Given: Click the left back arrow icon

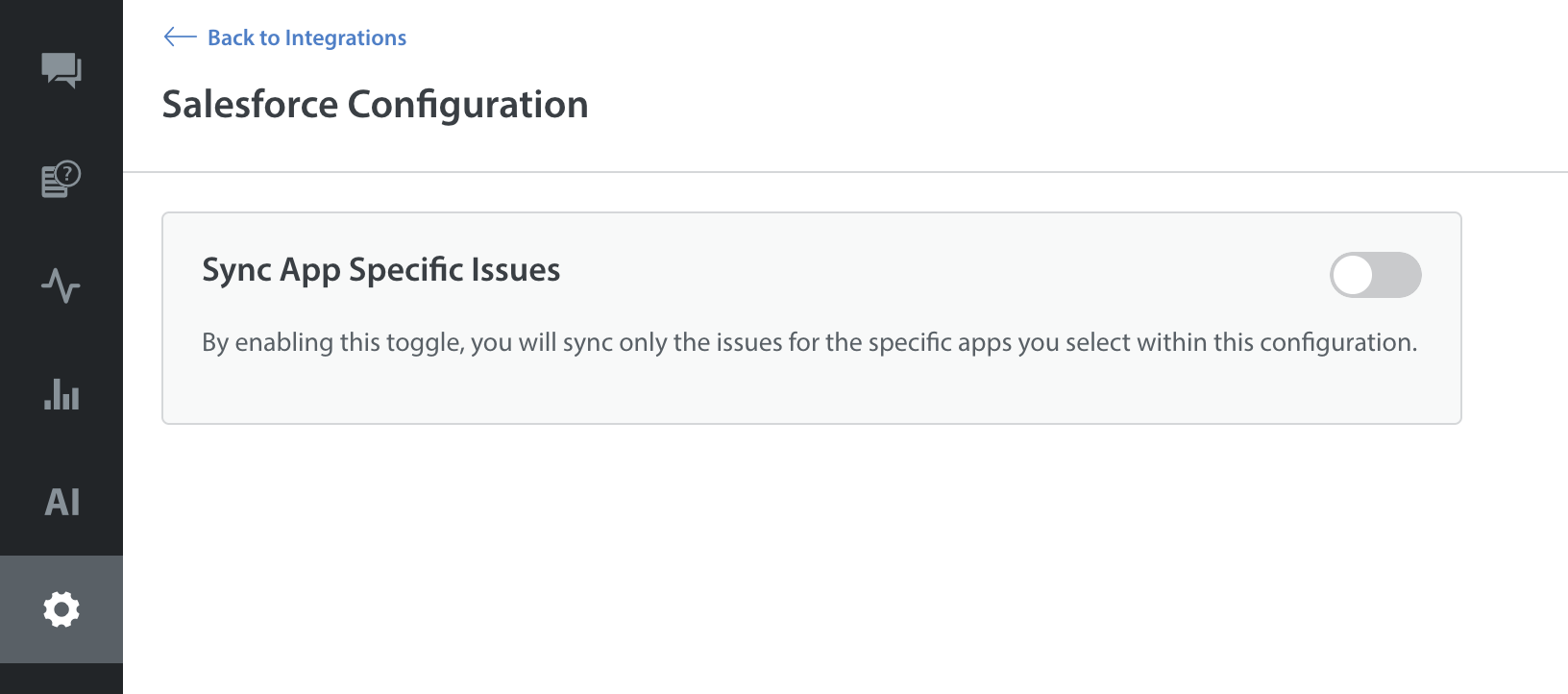Looking at the screenshot, I should click(x=180, y=37).
